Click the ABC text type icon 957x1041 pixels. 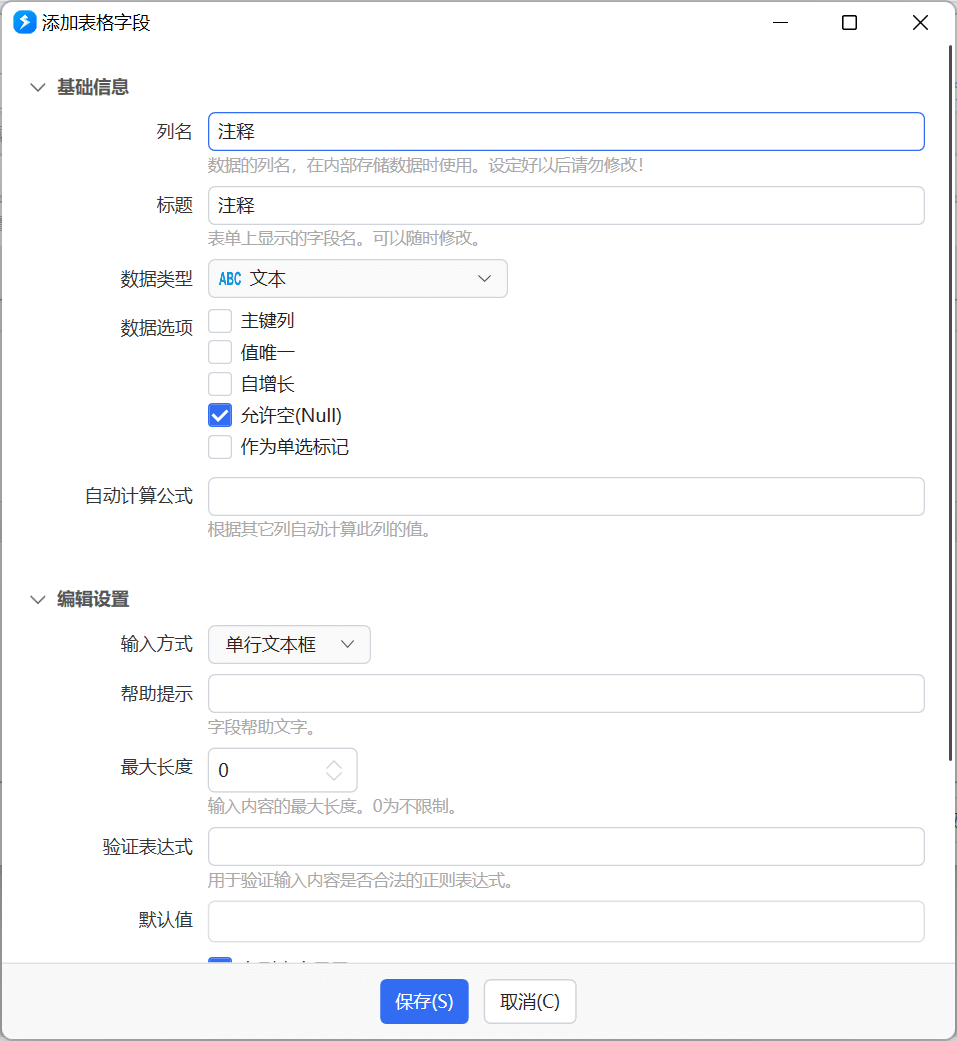(230, 279)
